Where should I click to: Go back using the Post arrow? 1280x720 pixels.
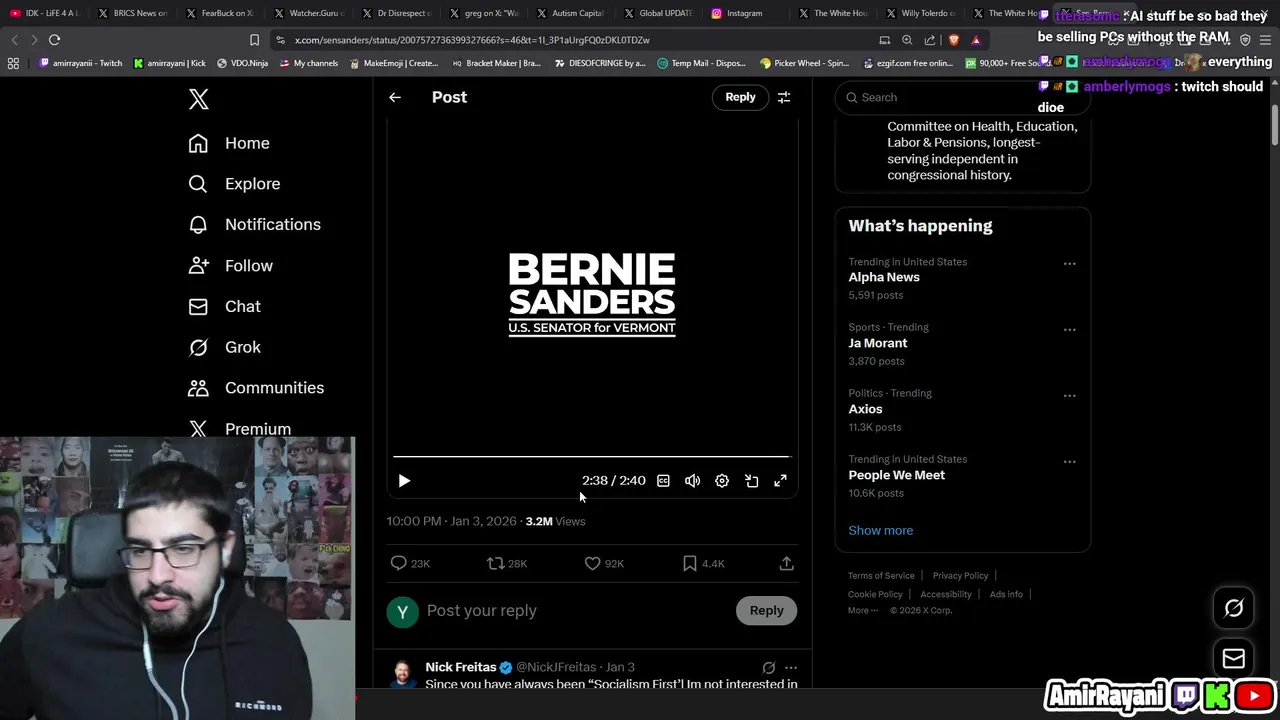pyautogui.click(x=395, y=97)
